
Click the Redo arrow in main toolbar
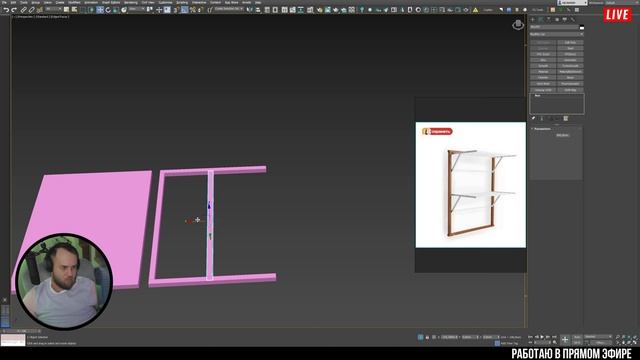click(14, 9)
